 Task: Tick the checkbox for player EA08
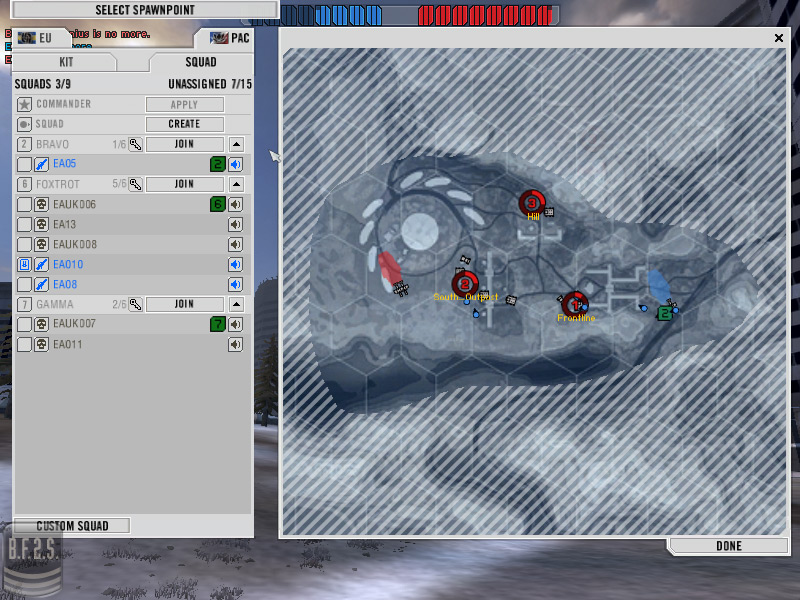point(24,284)
